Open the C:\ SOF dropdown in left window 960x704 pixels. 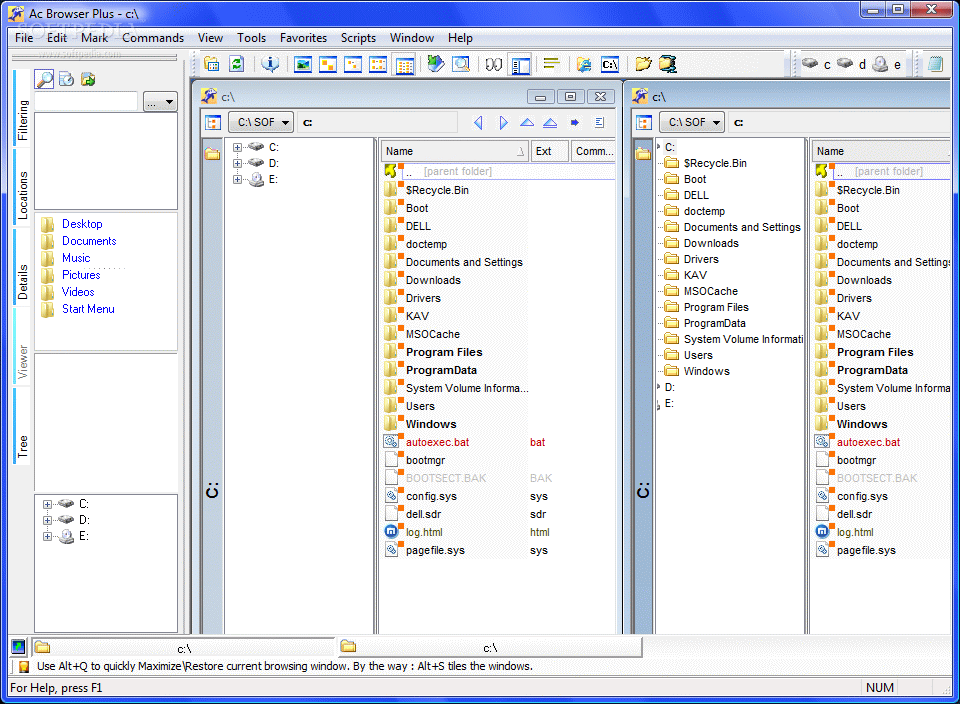261,122
